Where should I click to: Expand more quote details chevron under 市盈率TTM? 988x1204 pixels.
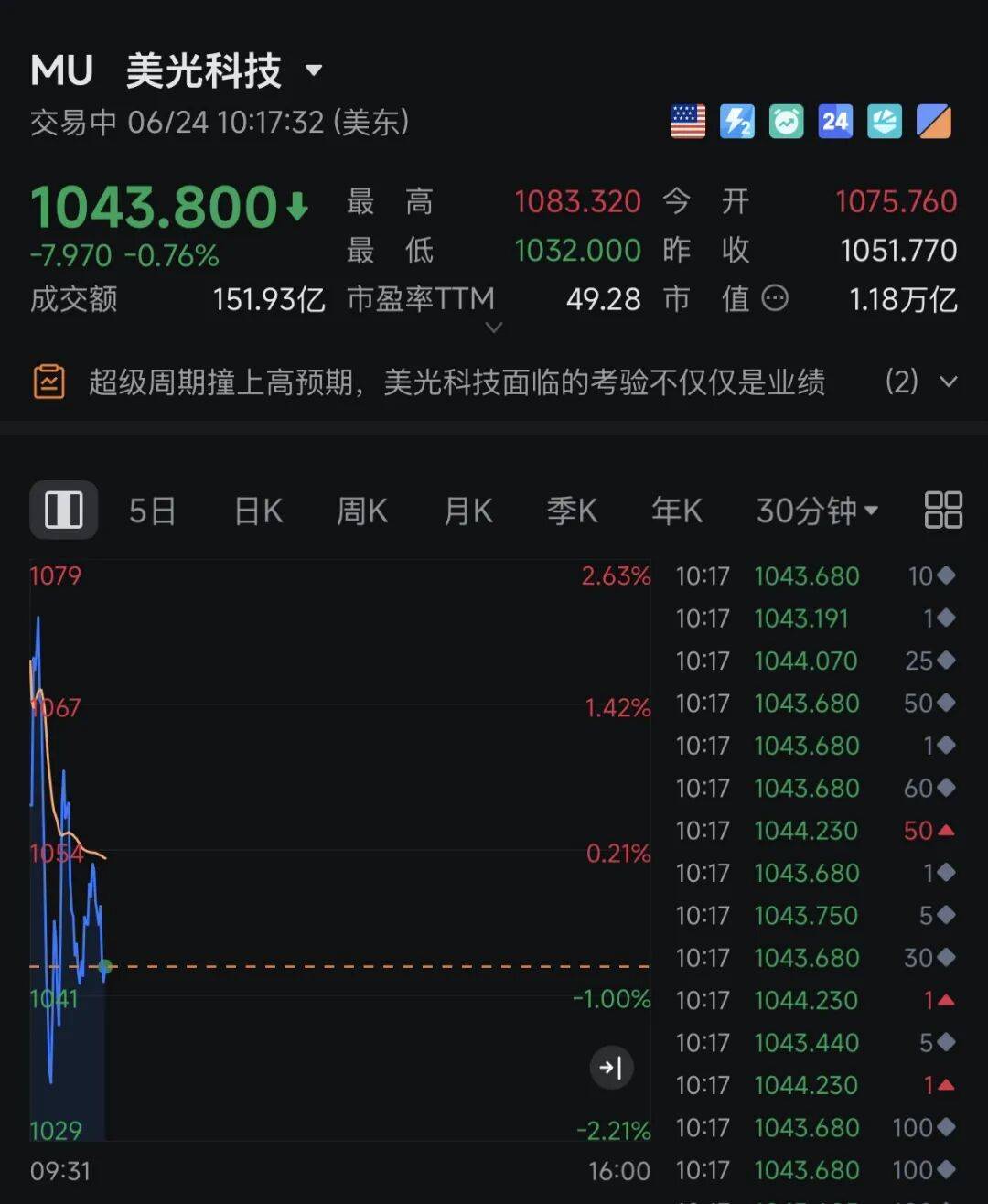(x=493, y=328)
